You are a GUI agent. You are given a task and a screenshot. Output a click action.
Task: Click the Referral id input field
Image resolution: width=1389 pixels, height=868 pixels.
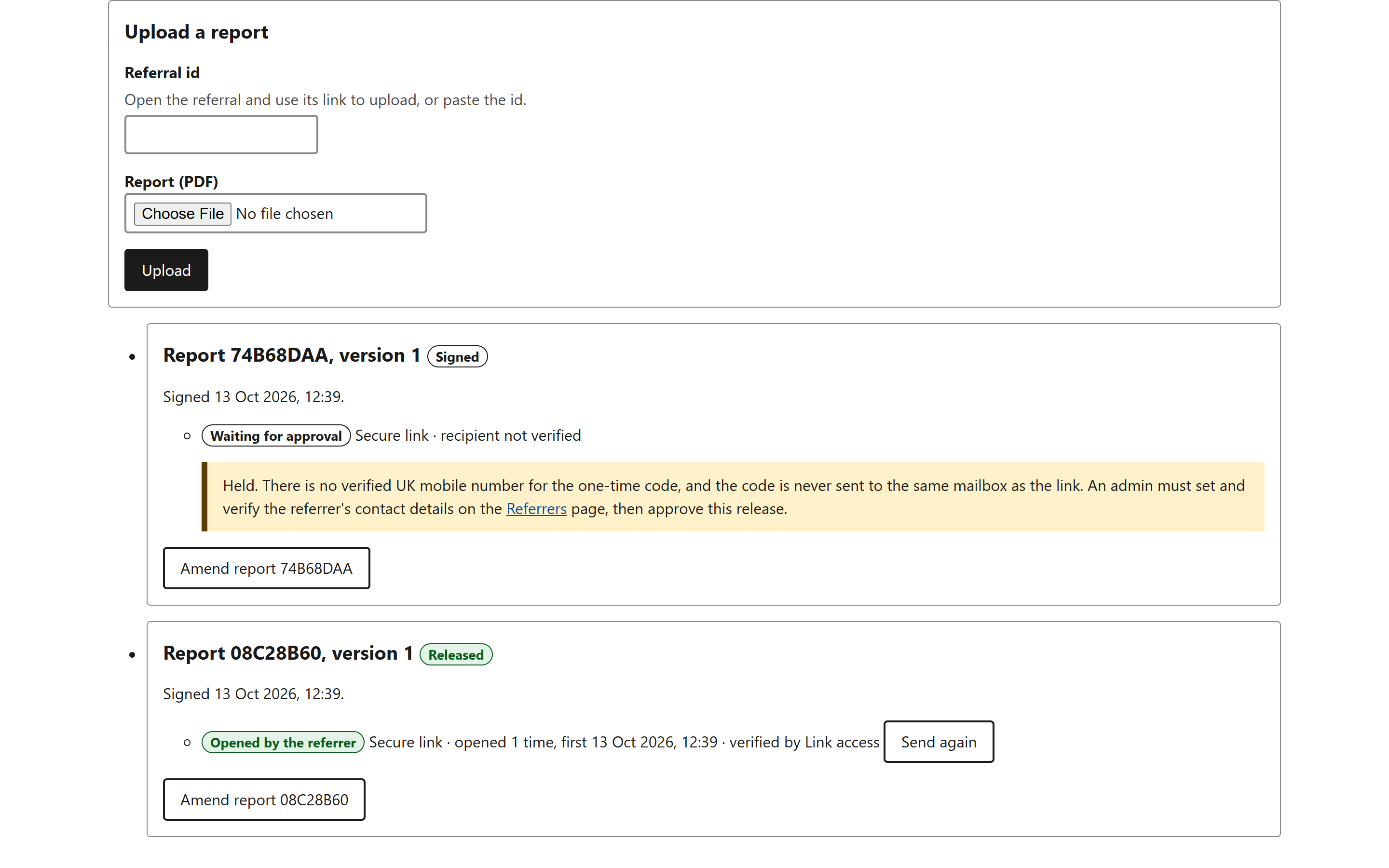pyautogui.click(x=221, y=135)
